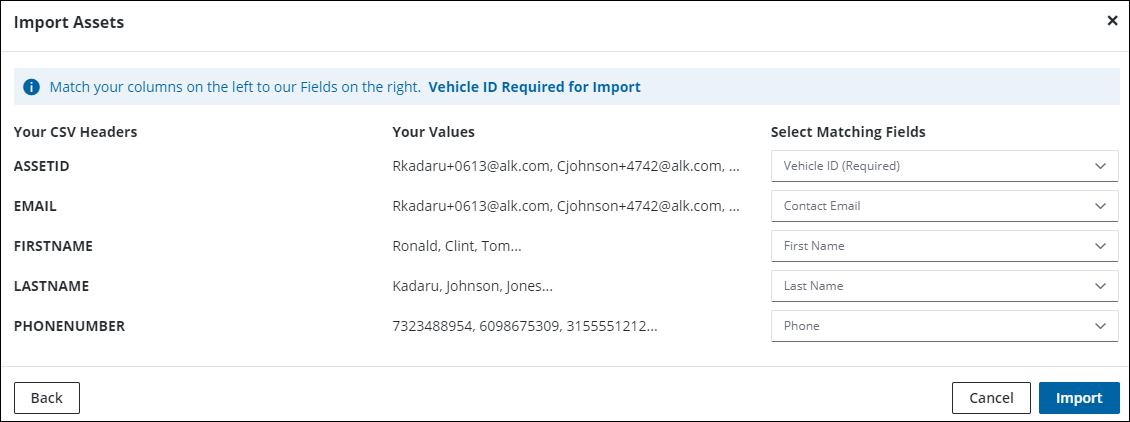Image resolution: width=1130 pixels, height=422 pixels.
Task: Expand the First Name matching field dropdown
Action: click(943, 246)
